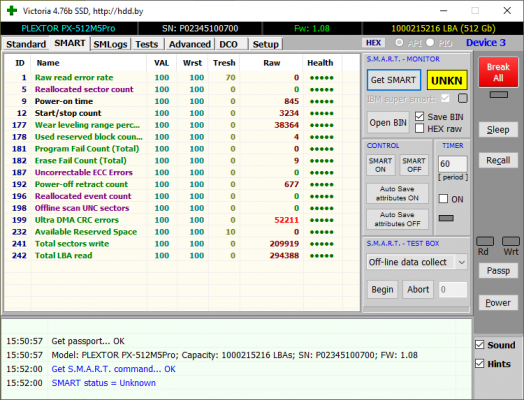The width and height of the screenshot is (524, 400).
Task: Click the indicator lamp beside IBM super smart
Action: (x=463, y=98)
